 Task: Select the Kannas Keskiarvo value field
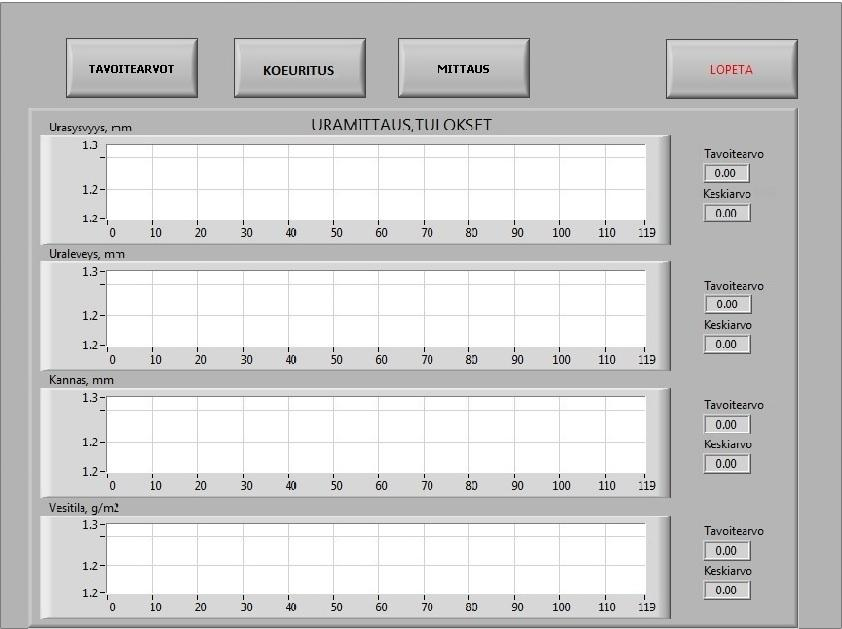pyautogui.click(x=727, y=464)
